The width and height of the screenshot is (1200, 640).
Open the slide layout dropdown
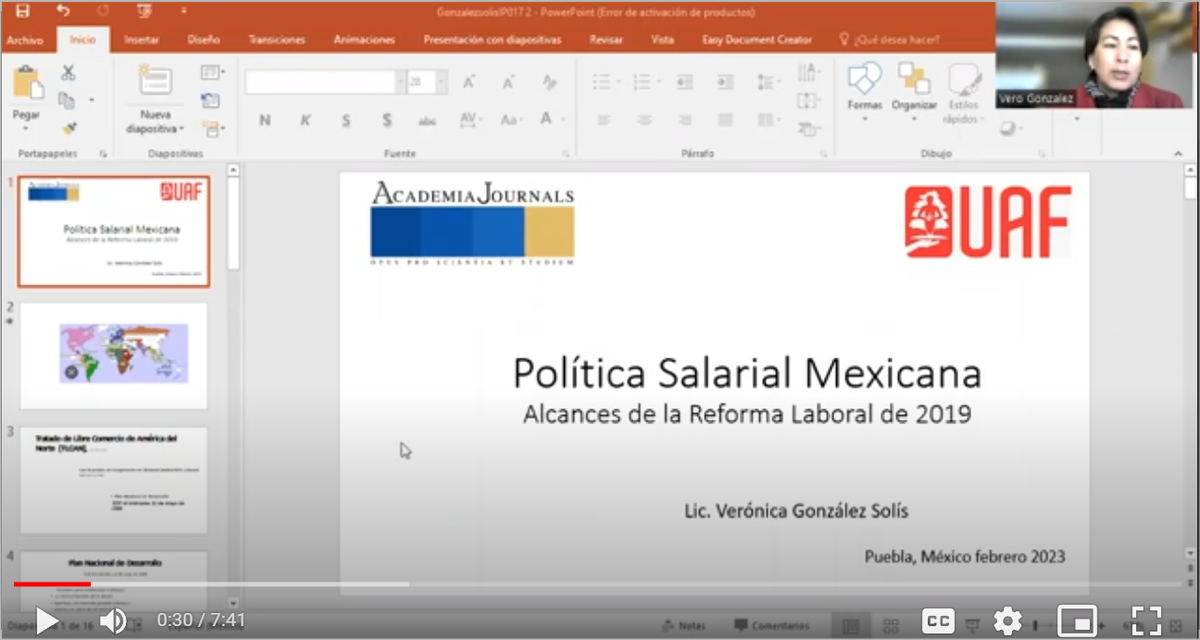[x=211, y=72]
